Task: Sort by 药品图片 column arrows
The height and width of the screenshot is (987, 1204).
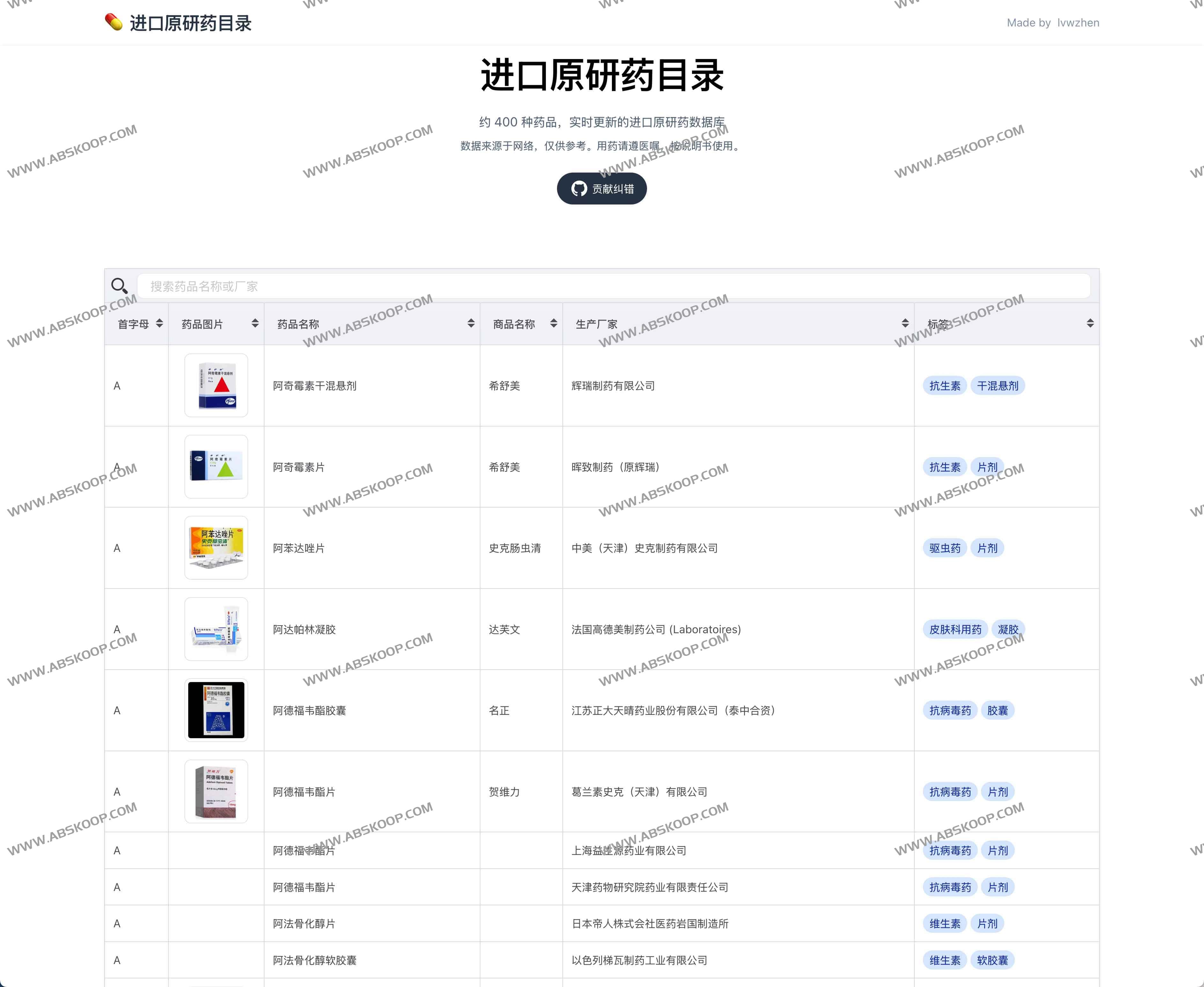Action: tap(255, 323)
